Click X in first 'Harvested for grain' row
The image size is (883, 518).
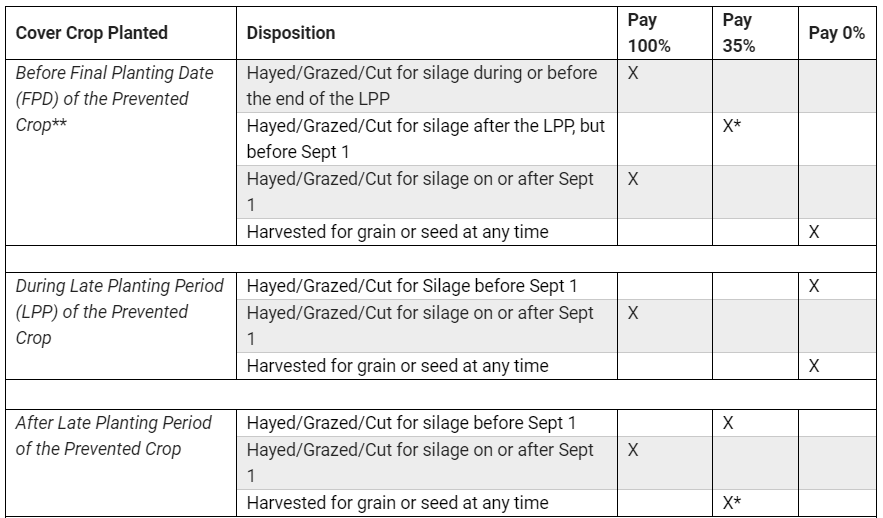pyautogui.click(x=814, y=232)
